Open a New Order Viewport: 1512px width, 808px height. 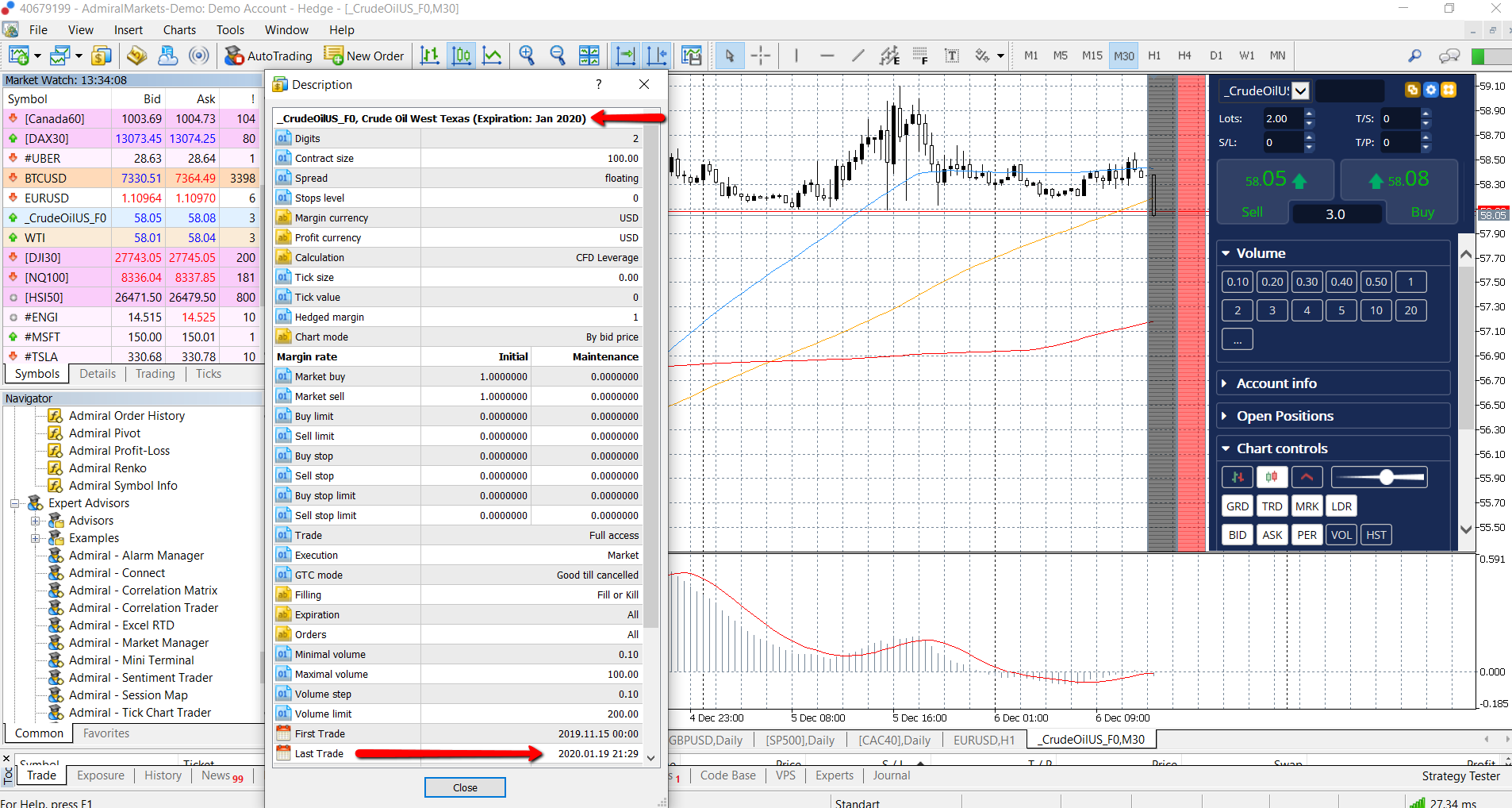(x=364, y=56)
